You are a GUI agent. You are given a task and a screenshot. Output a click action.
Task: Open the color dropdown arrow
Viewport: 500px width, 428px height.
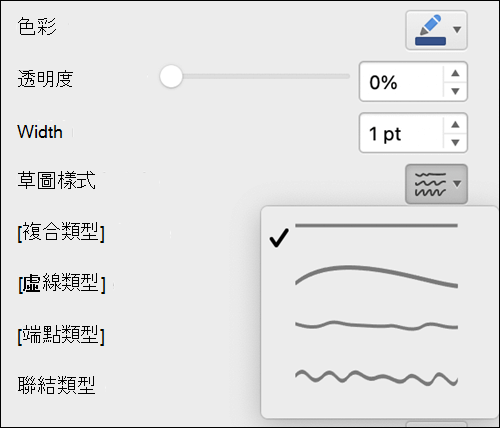pos(457,30)
